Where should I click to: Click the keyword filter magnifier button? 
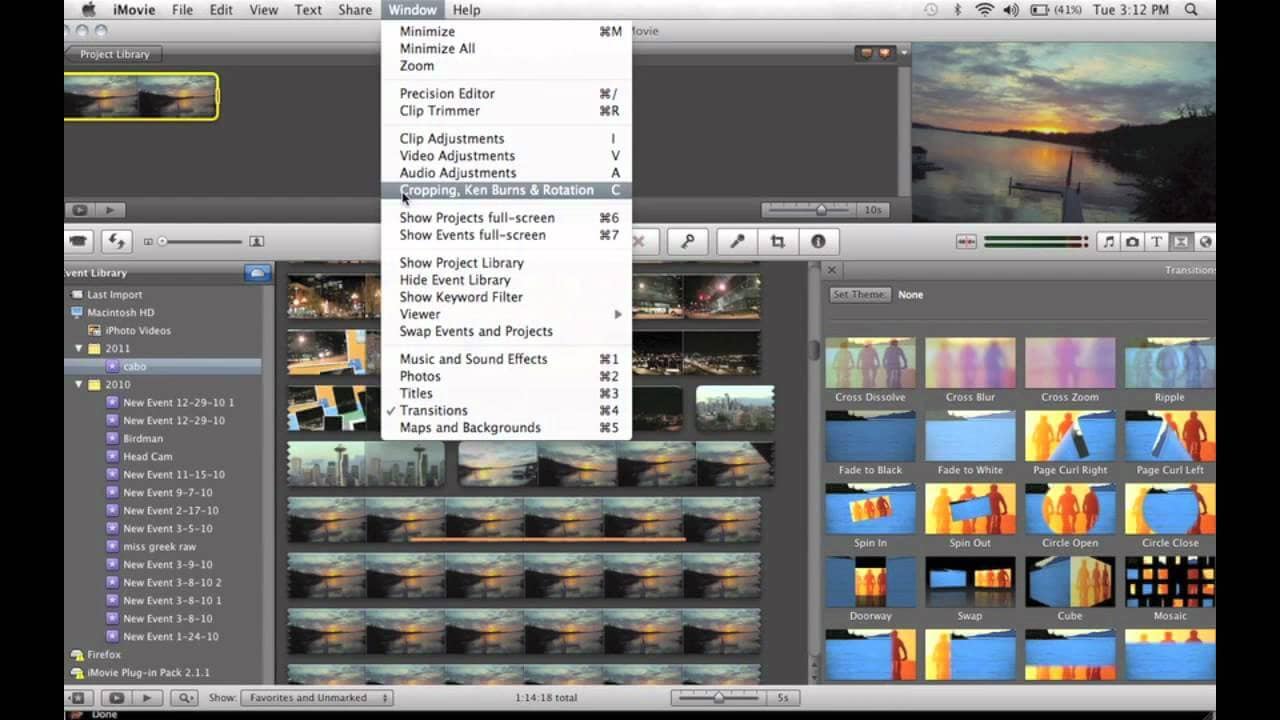tap(184, 698)
